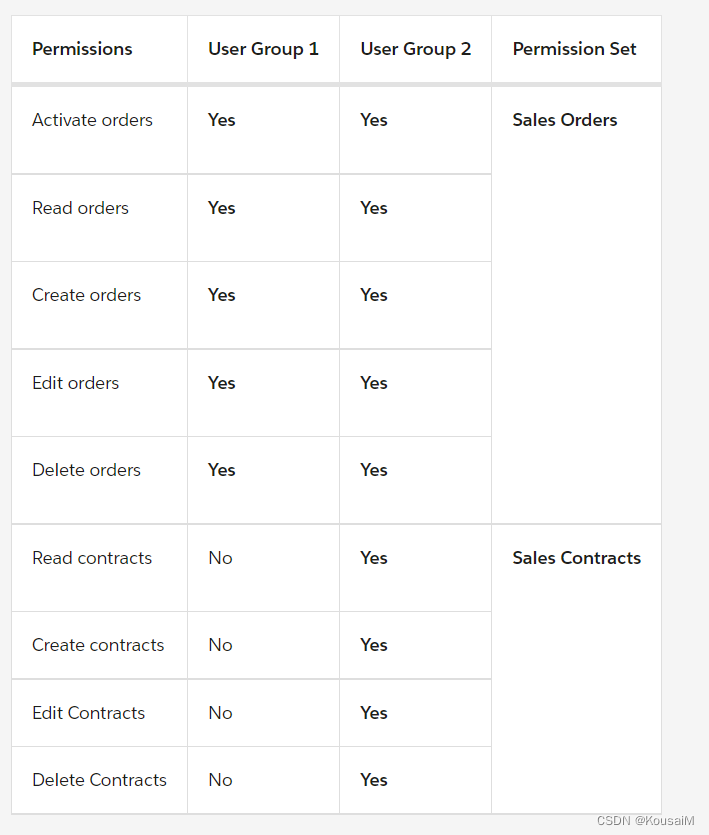Click Yes for Activate orders User Group 1
This screenshot has height=835, width=709.
(x=222, y=120)
